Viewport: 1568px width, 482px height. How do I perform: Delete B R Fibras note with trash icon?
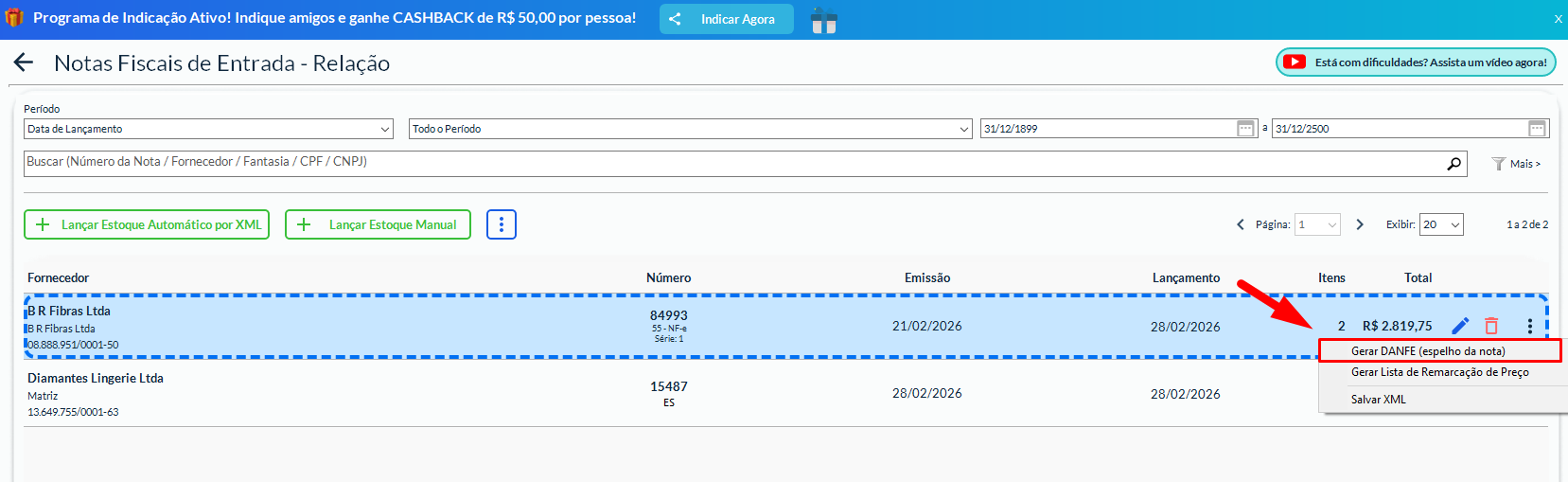(x=1491, y=326)
